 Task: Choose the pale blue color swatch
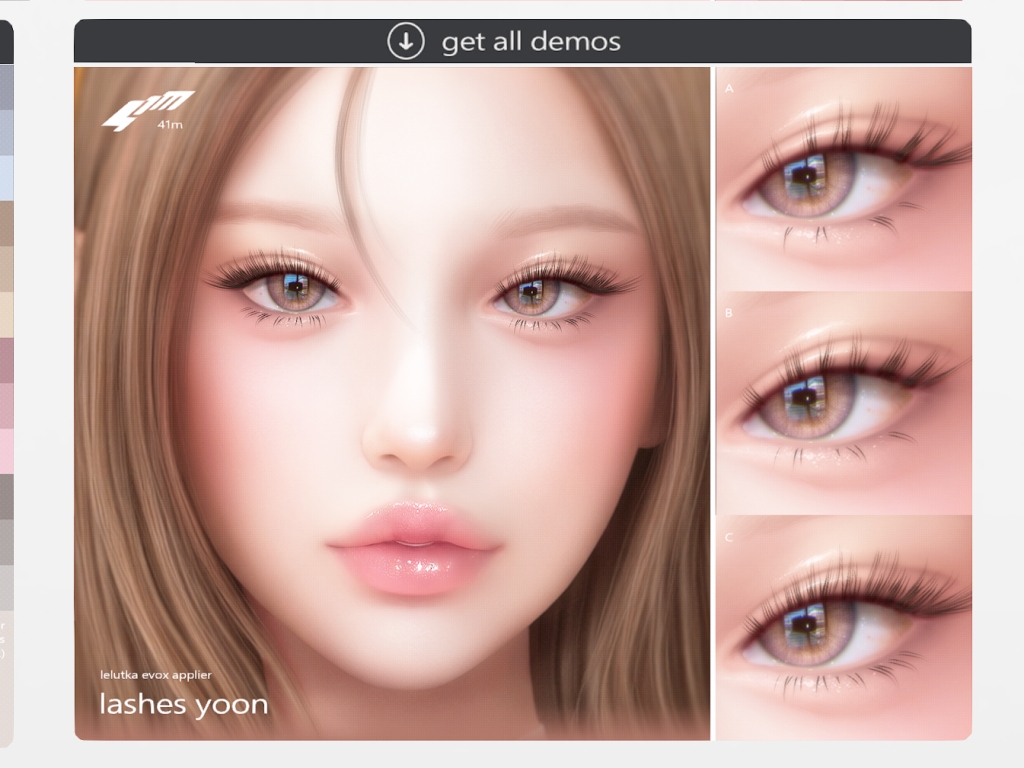(6, 178)
